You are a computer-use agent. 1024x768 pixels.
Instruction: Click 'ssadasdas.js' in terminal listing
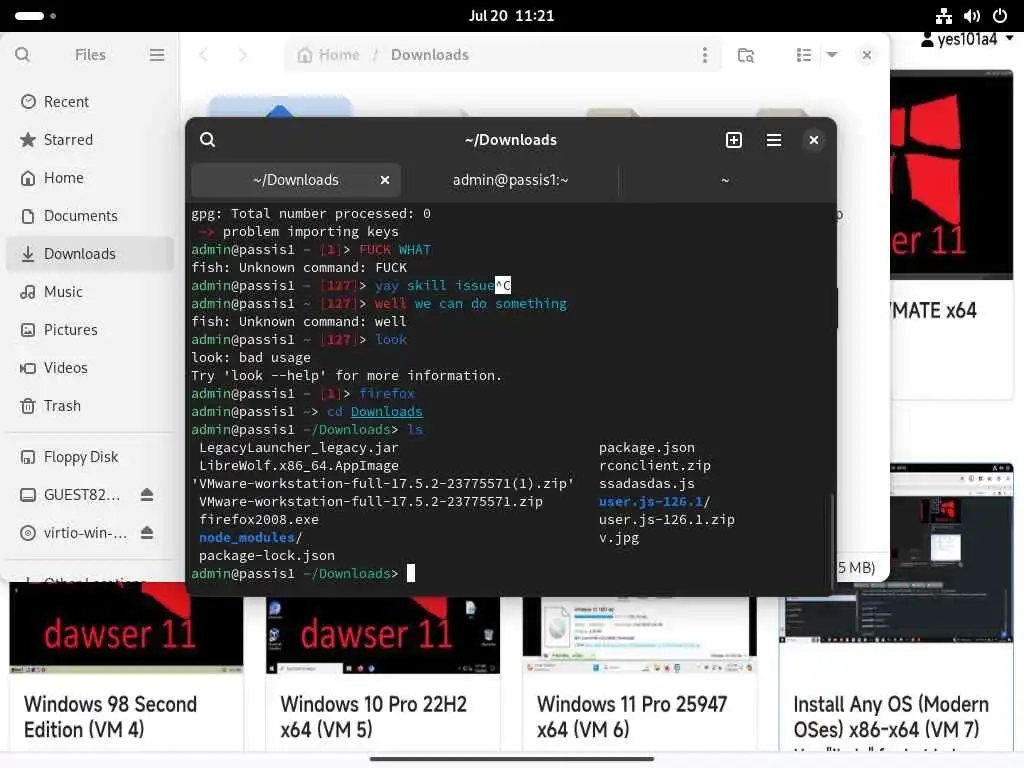point(647,483)
